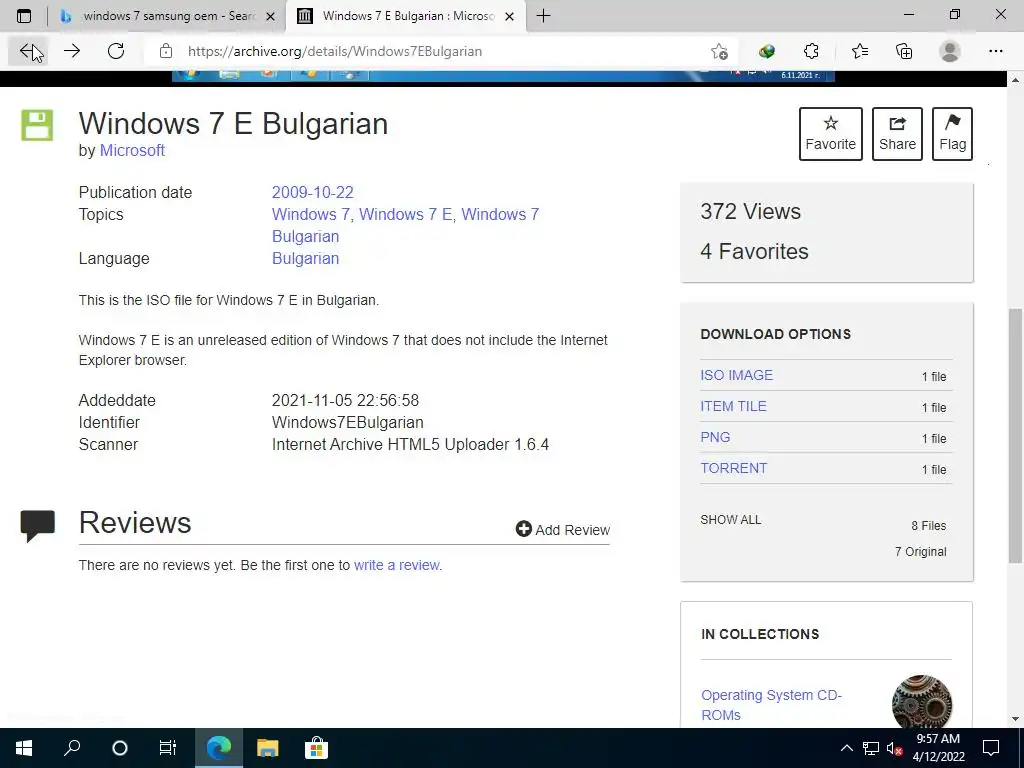Open a new browser tab
Screen dimensions: 1024x768
click(543, 16)
